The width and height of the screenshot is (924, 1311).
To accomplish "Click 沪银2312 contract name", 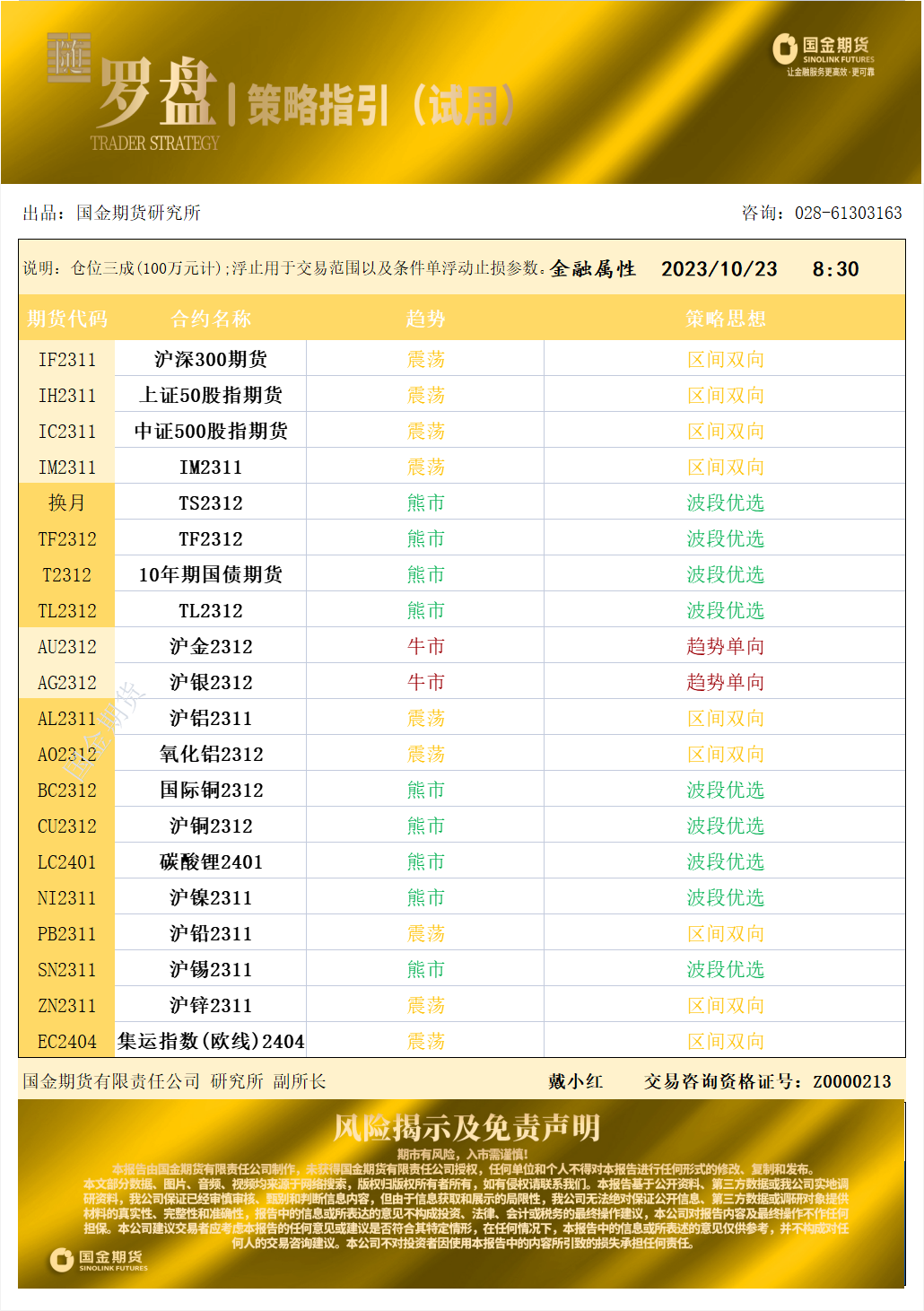I will pos(211,682).
